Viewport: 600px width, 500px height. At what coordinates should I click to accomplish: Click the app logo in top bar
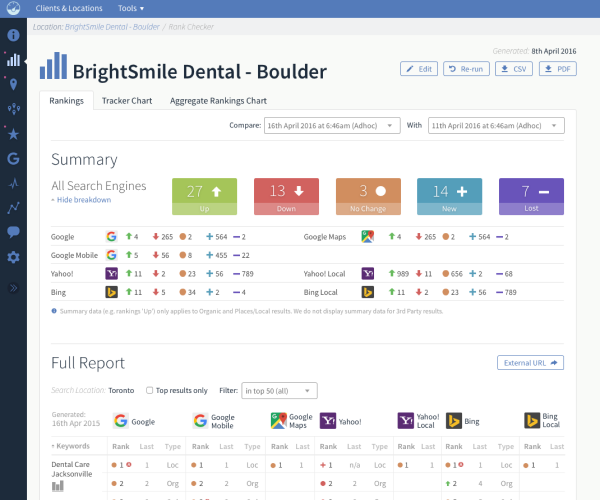[x=13, y=8]
